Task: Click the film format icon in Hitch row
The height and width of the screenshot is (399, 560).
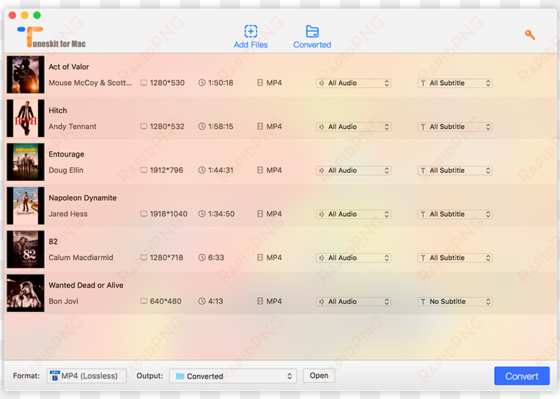Action: [x=260, y=126]
